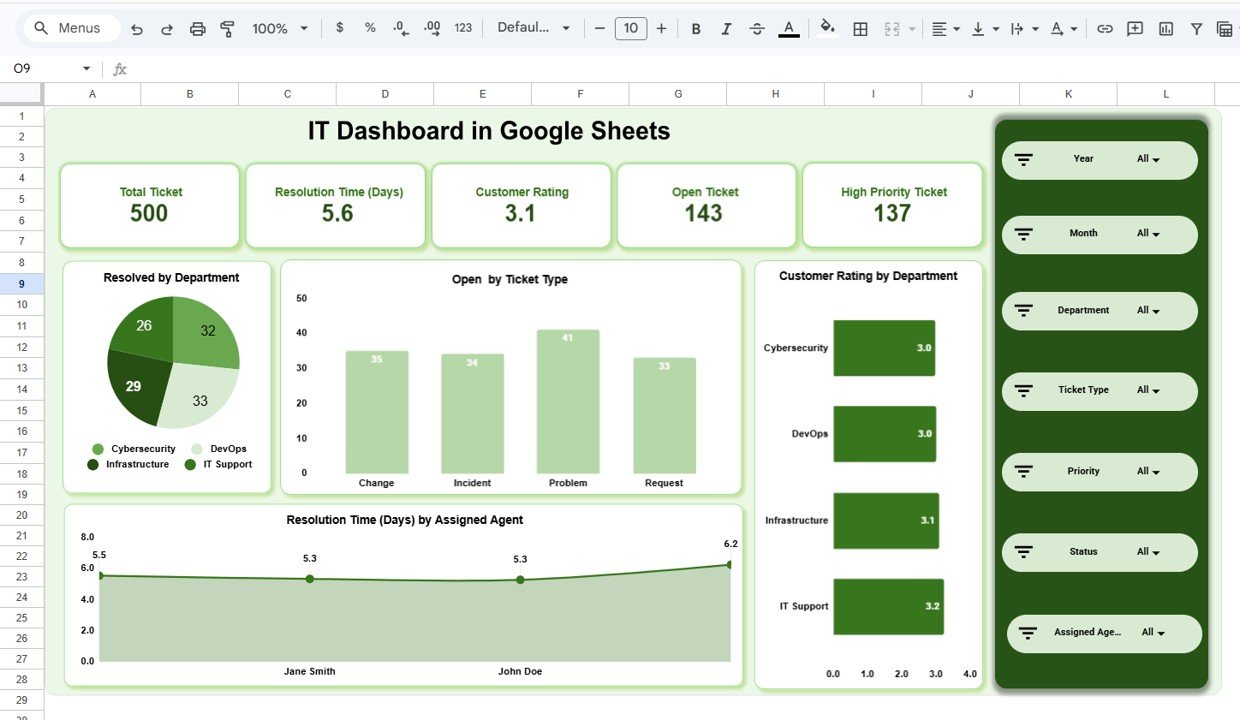Viewport: 1240px width, 720px height.
Task: Print the spreadsheet
Action: click(x=197, y=28)
